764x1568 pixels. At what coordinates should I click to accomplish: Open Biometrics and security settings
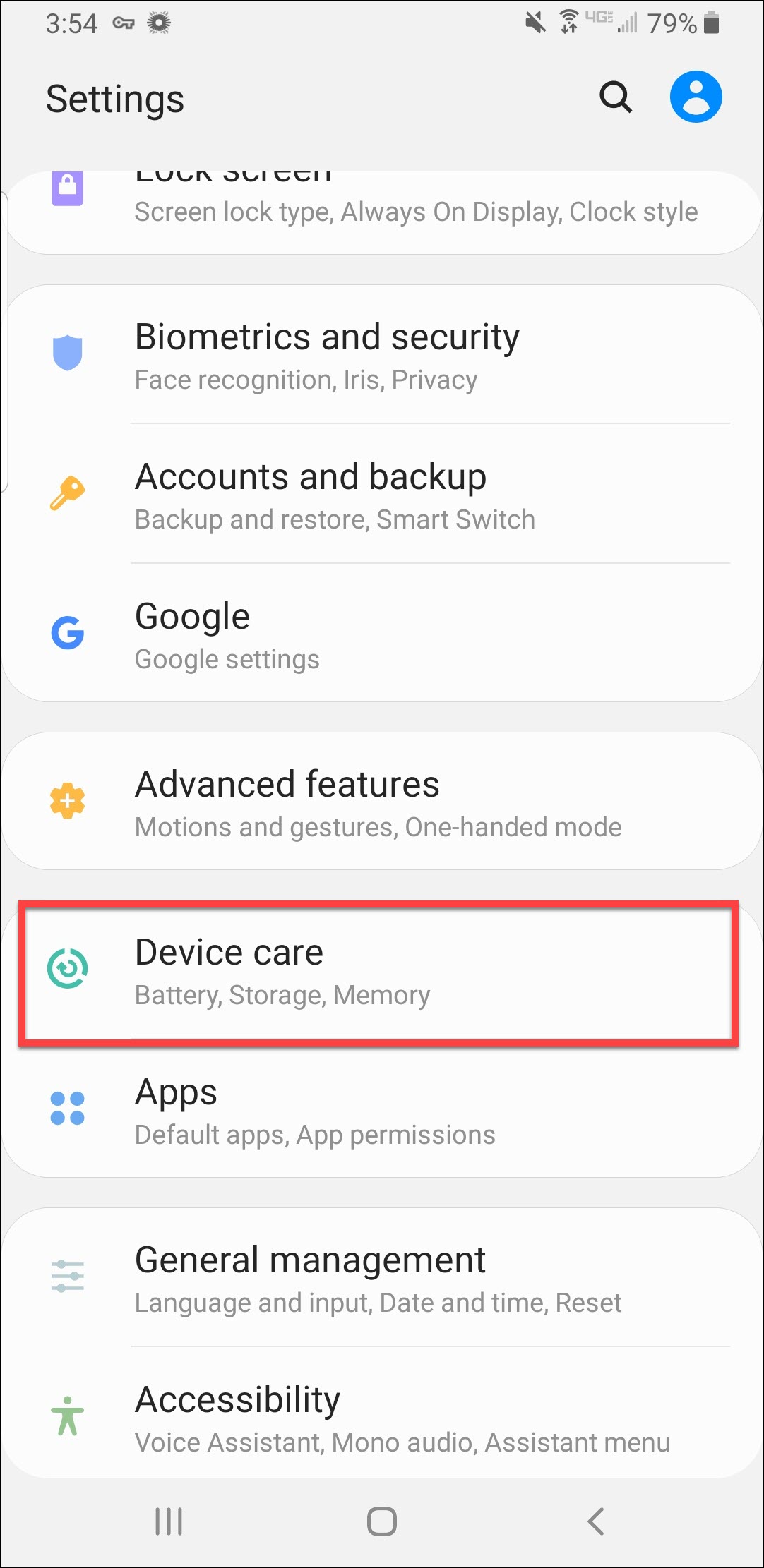[x=382, y=355]
